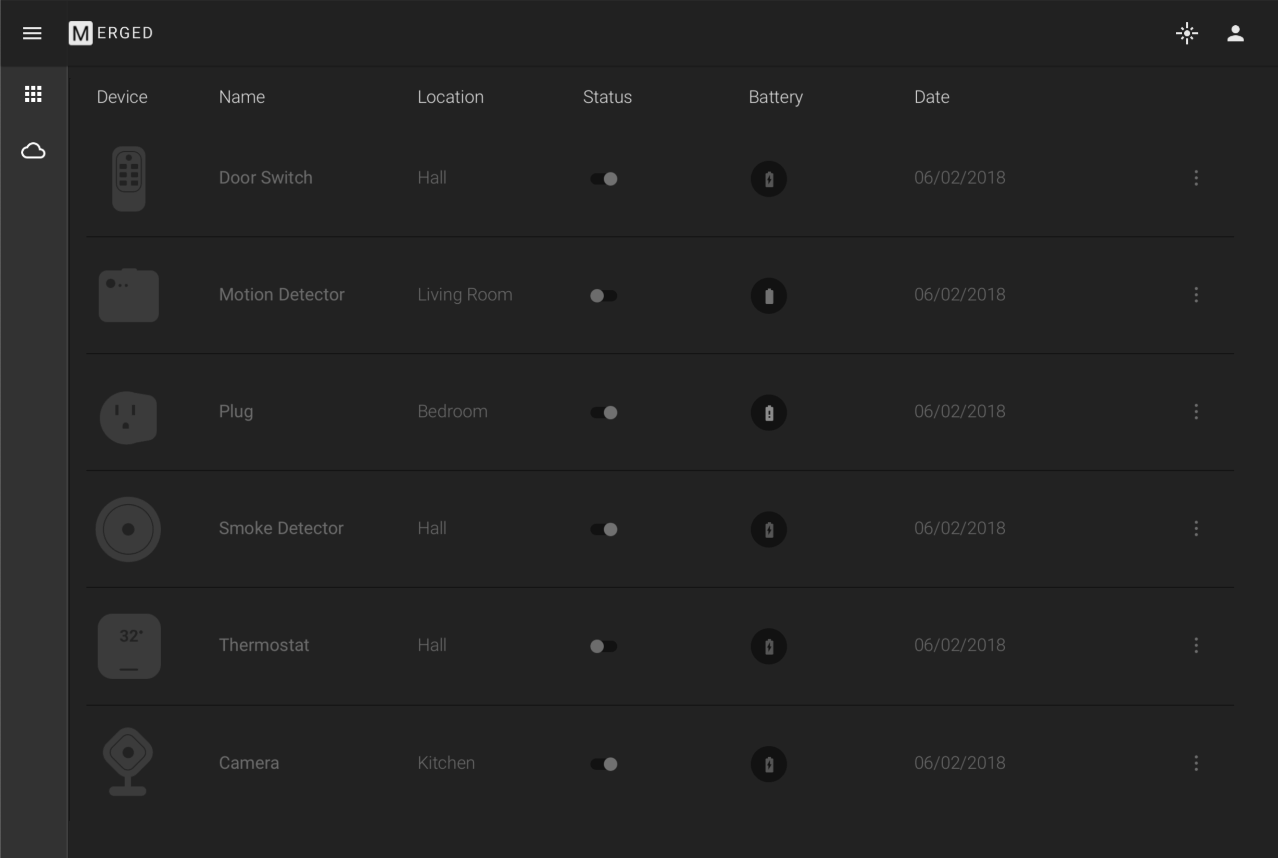Expand the Camera row three-dot menu
Image resolution: width=1278 pixels, height=858 pixels.
[1195, 763]
